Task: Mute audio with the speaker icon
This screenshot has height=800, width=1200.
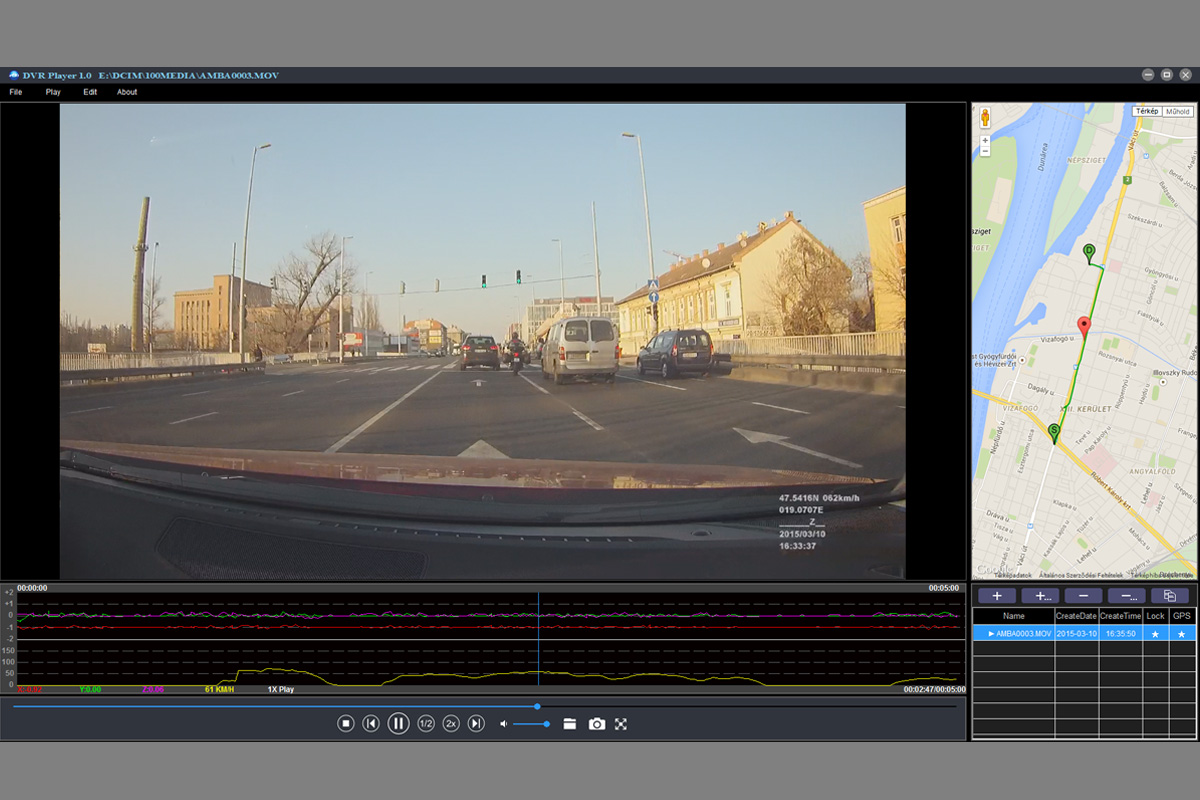Action: (x=504, y=724)
